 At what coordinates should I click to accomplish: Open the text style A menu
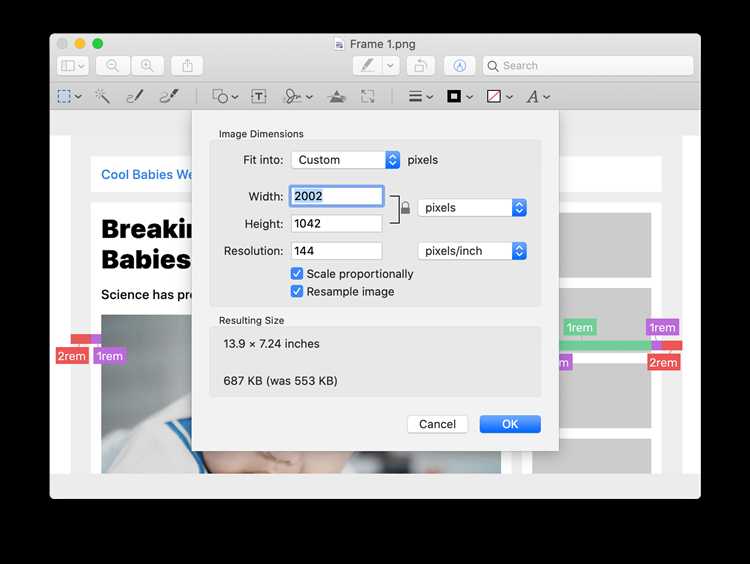(538, 97)
